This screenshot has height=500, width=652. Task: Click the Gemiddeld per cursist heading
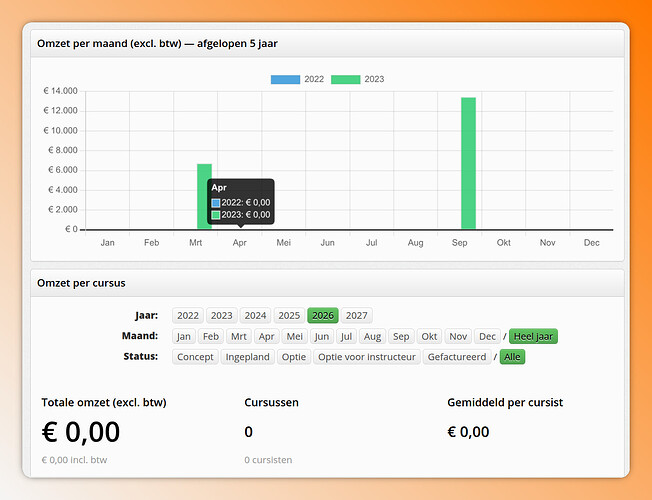click(x=505, y=402)
